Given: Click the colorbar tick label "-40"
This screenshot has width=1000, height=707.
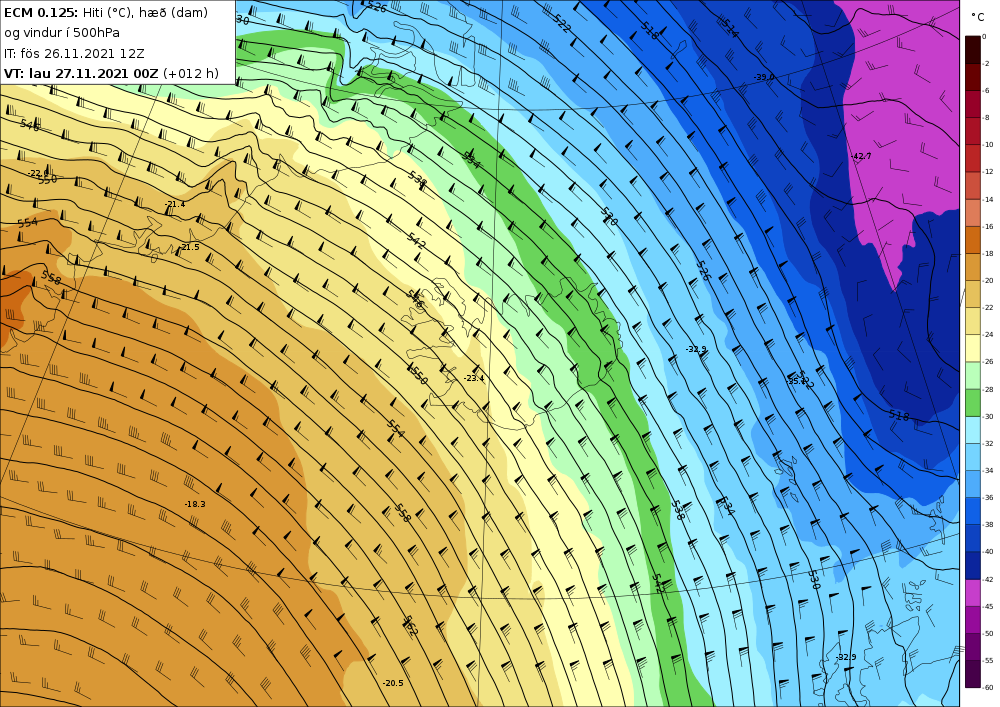Looking at the screenshot, I should tap(989, 552).
